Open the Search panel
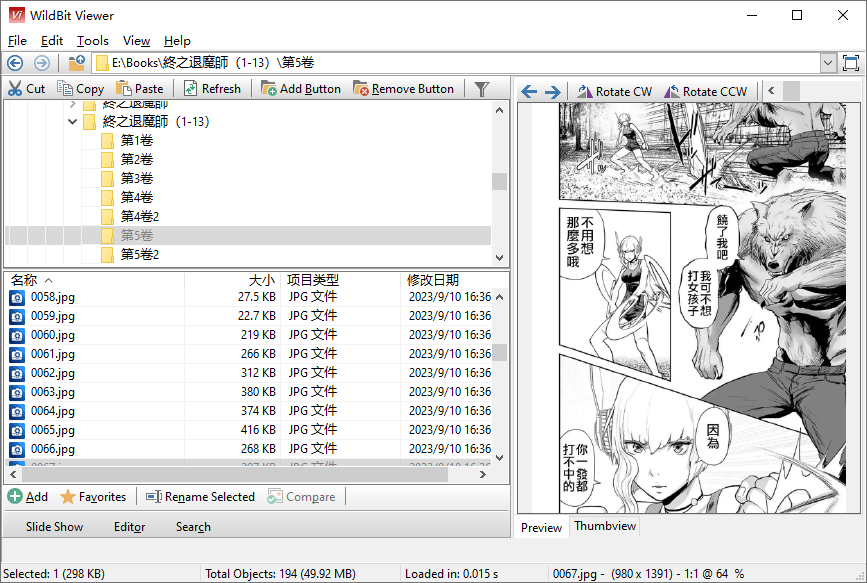The width and height of the screenshot is (867, 583). point(193,527)
